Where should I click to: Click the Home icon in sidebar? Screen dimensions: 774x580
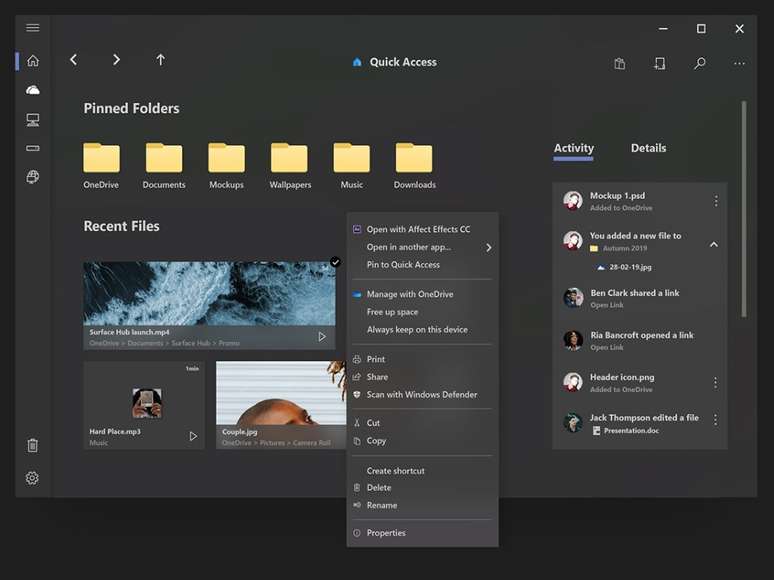32,61
